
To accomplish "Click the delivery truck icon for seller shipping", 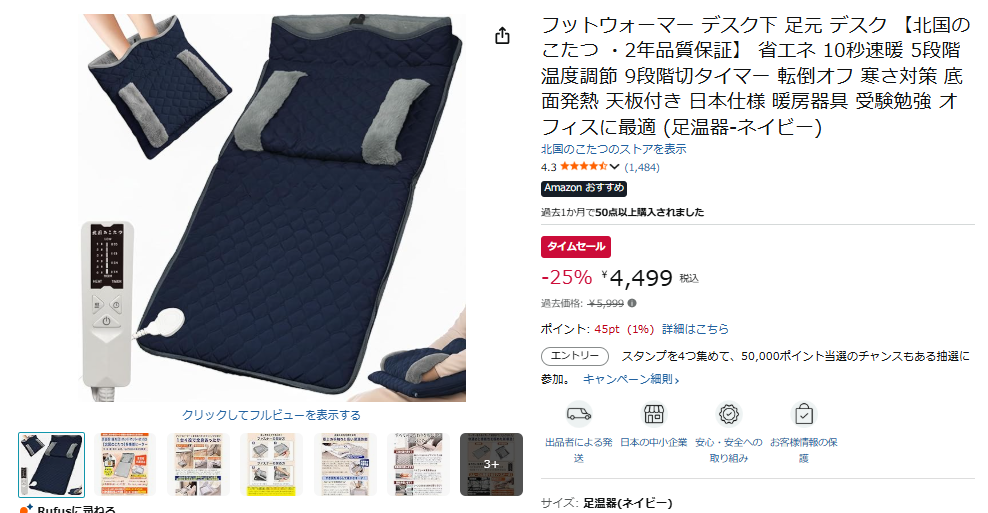I will click(578, 414).
